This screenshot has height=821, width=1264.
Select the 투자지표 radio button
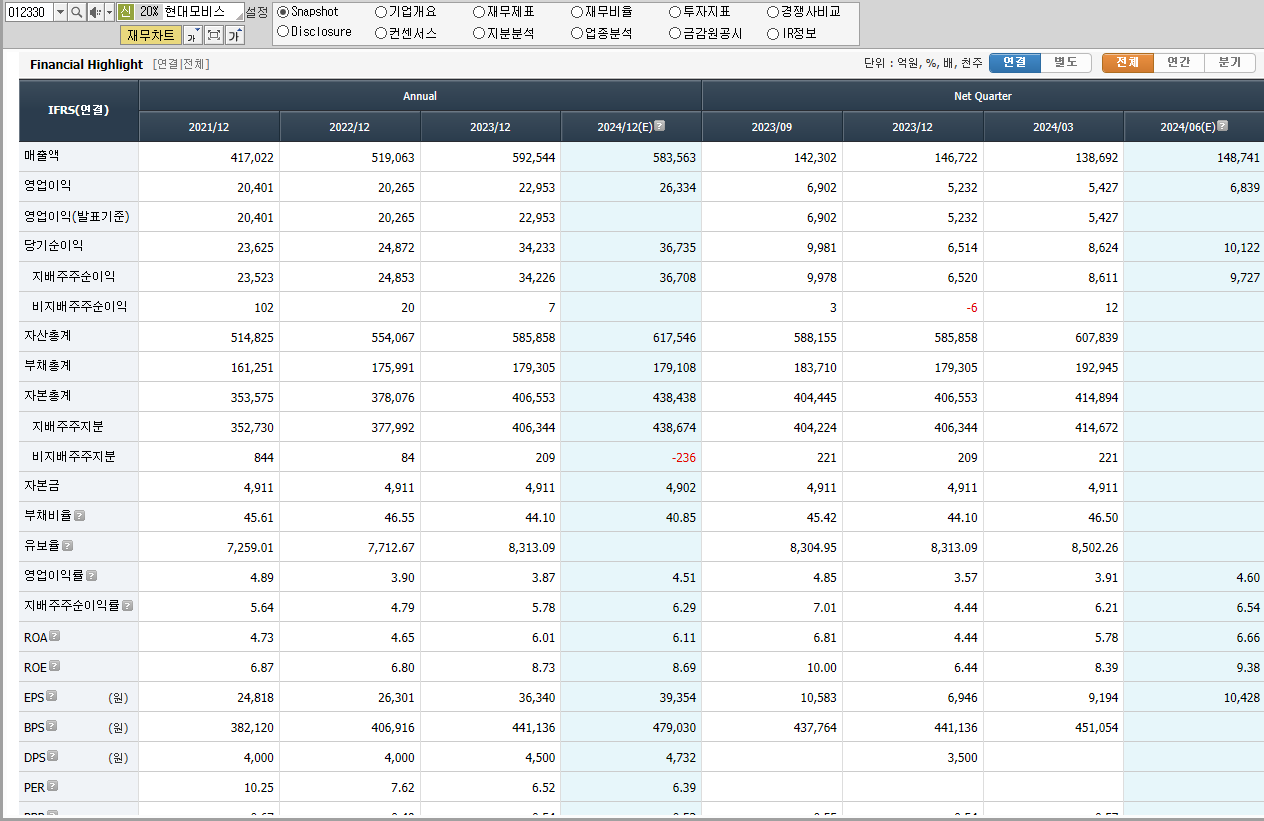(x=675, y=12)
